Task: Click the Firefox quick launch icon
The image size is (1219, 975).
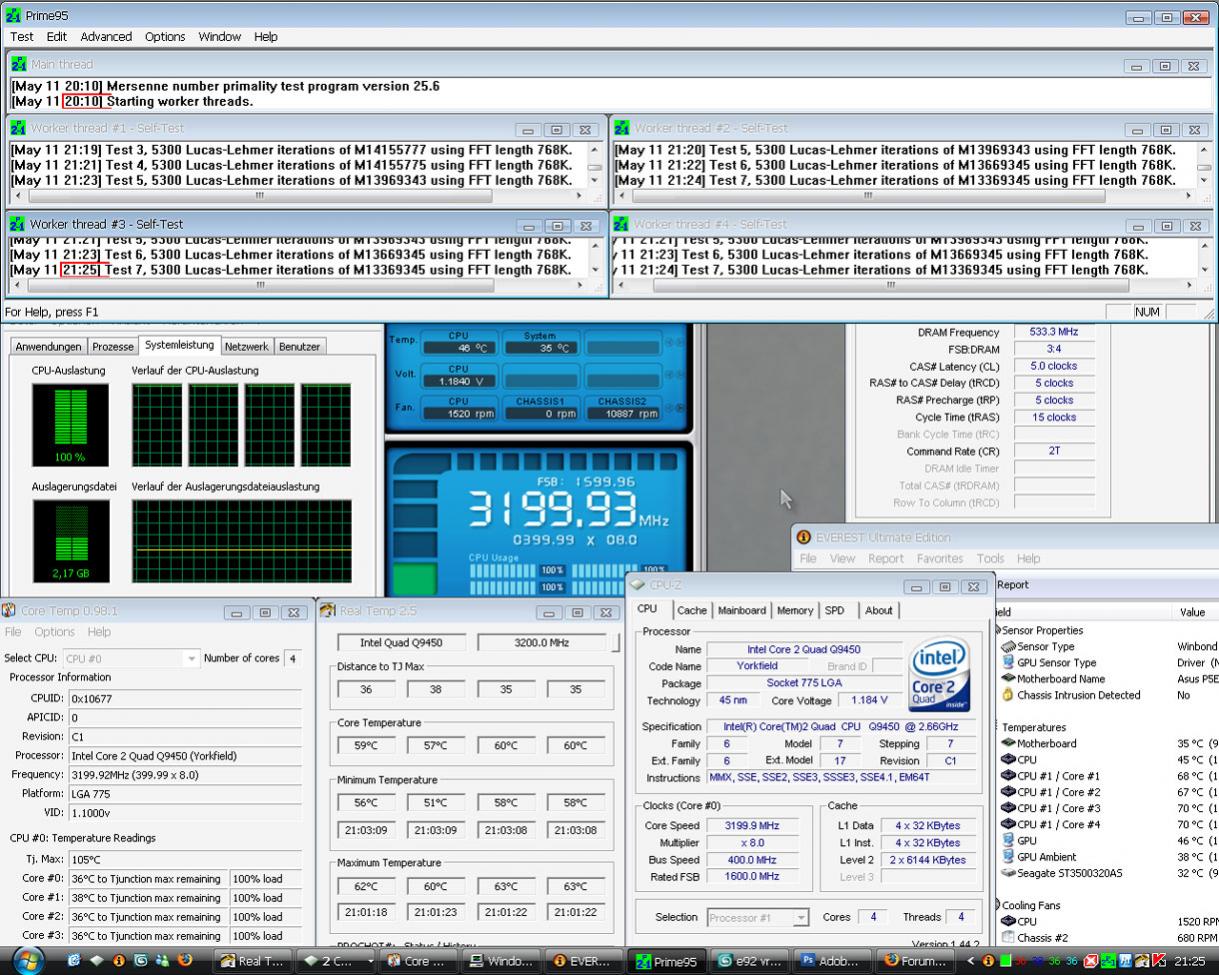Action: tap(183, 962)
